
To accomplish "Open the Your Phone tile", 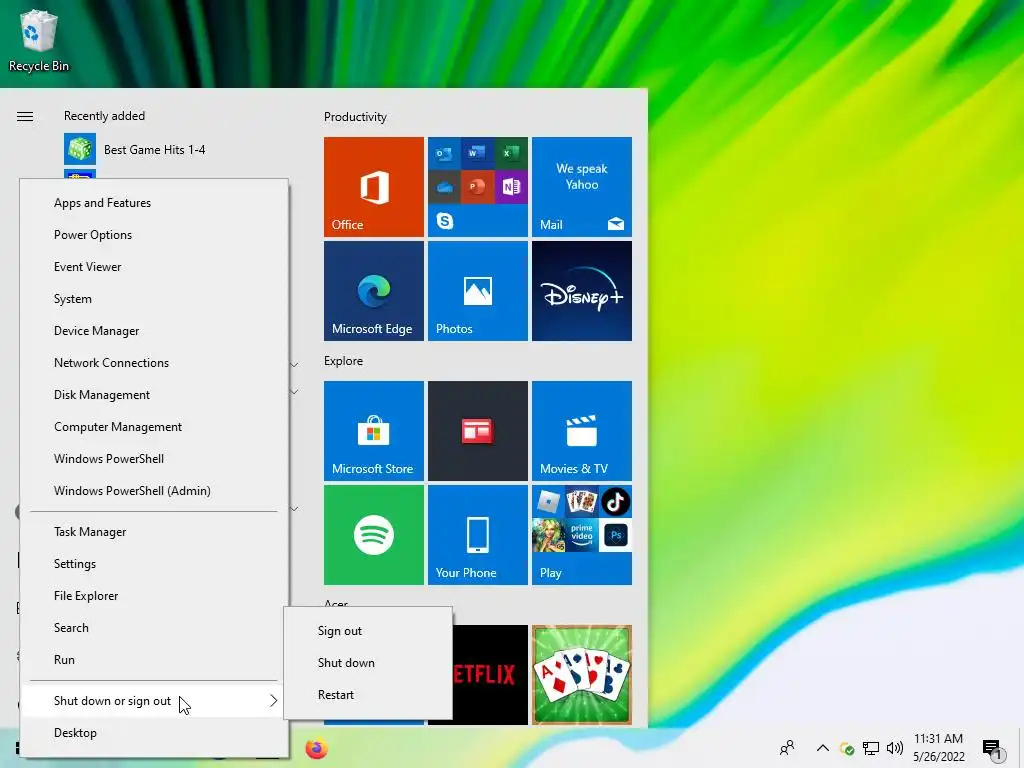I will tap(478, 535).
